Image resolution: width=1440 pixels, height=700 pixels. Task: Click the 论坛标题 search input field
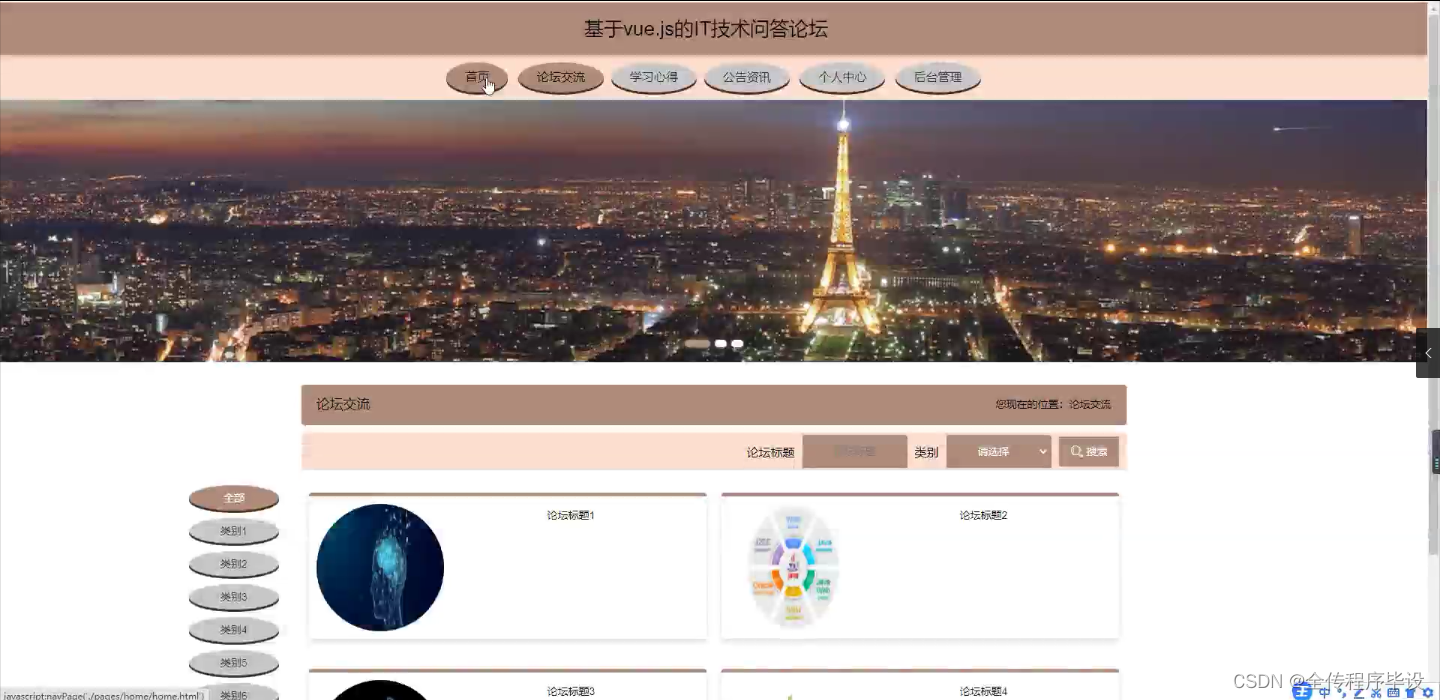854,452
